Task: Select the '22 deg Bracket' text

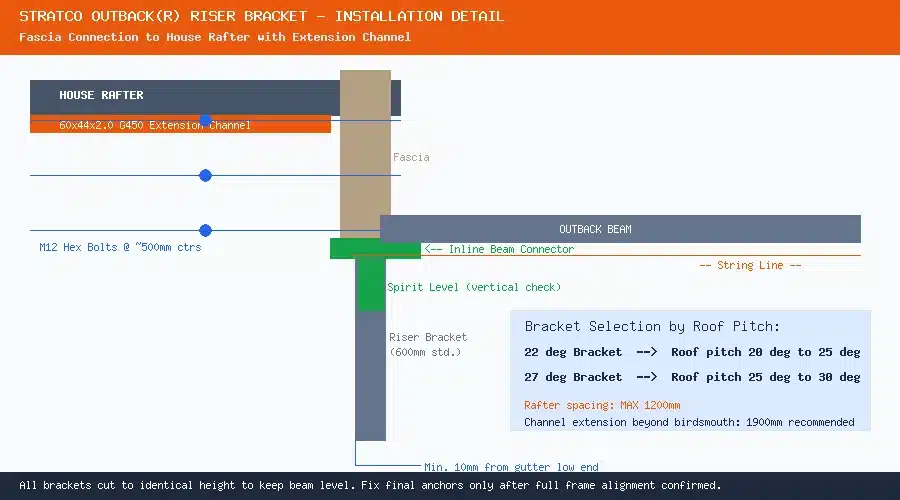Action: pyautogui.click(x=573, y=352)
